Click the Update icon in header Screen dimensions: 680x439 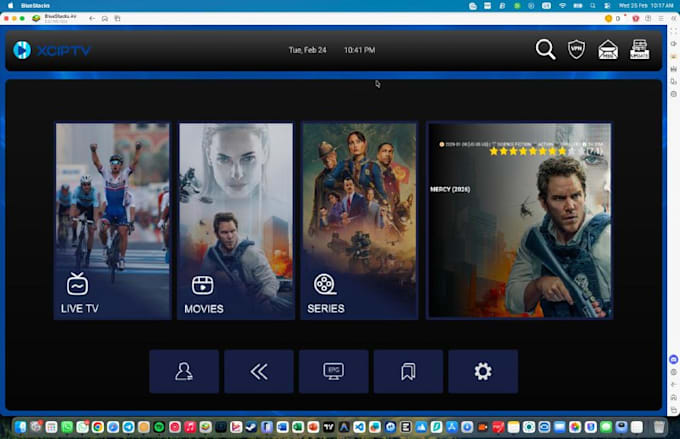pos(639,49)
